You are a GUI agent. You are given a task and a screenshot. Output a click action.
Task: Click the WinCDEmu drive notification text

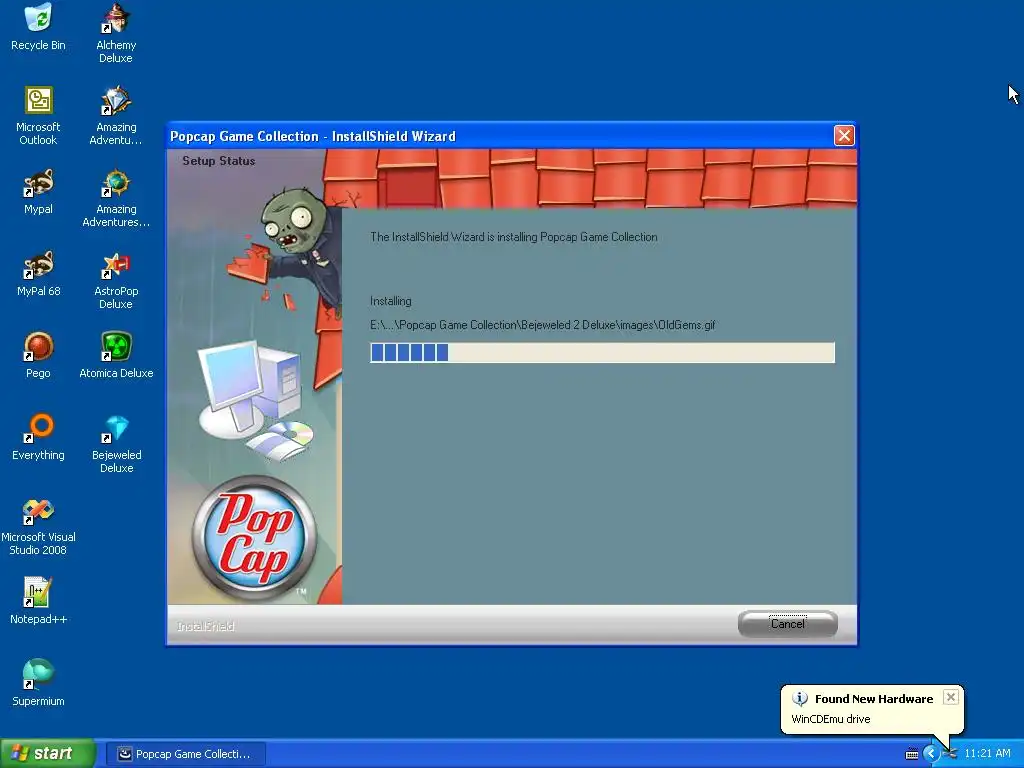tap(831, 719)
